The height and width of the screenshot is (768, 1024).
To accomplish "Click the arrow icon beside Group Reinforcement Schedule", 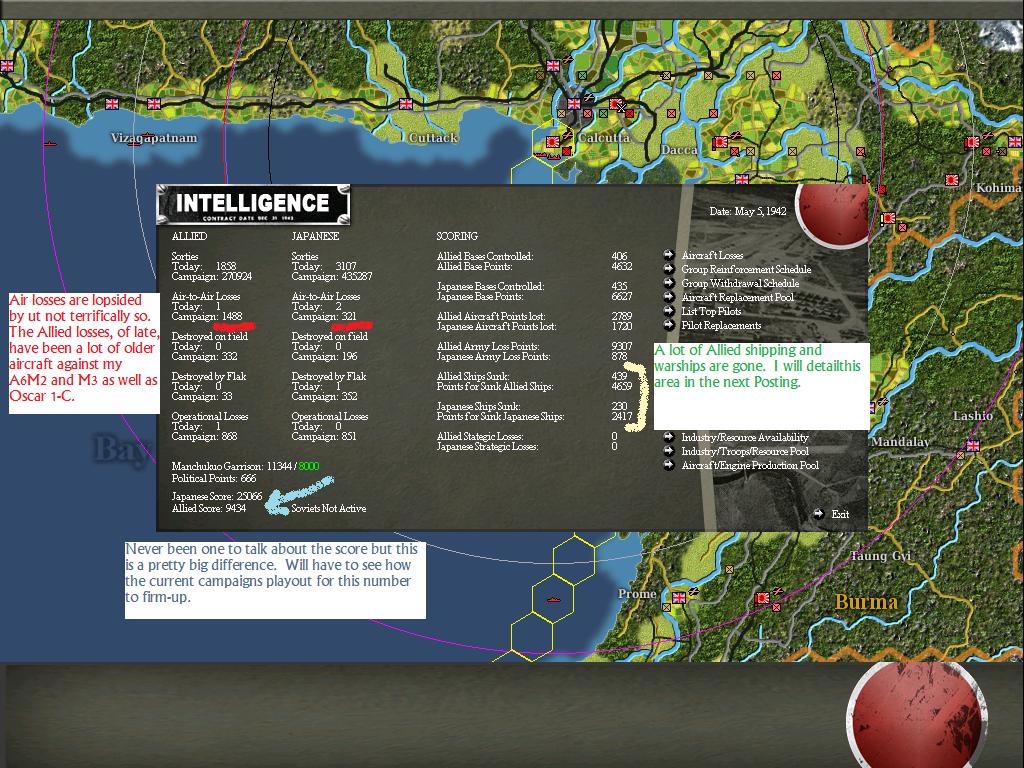I will coord(669,269).
